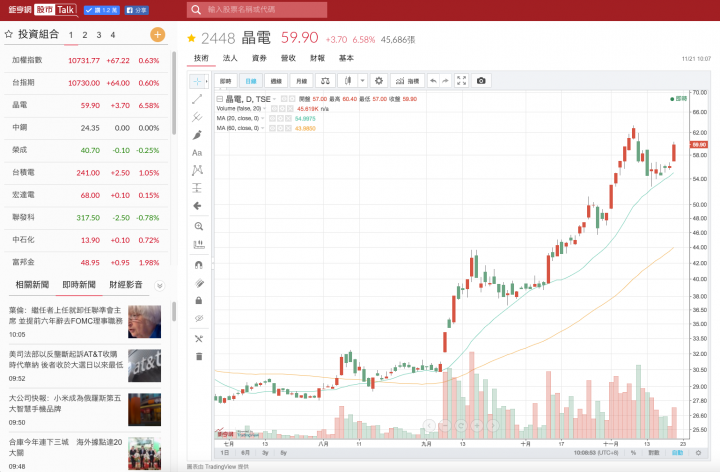The image size is (720, 472).
Task: Click the news list scrollbar
Action: pyautogui.click(x=174, y=311)
